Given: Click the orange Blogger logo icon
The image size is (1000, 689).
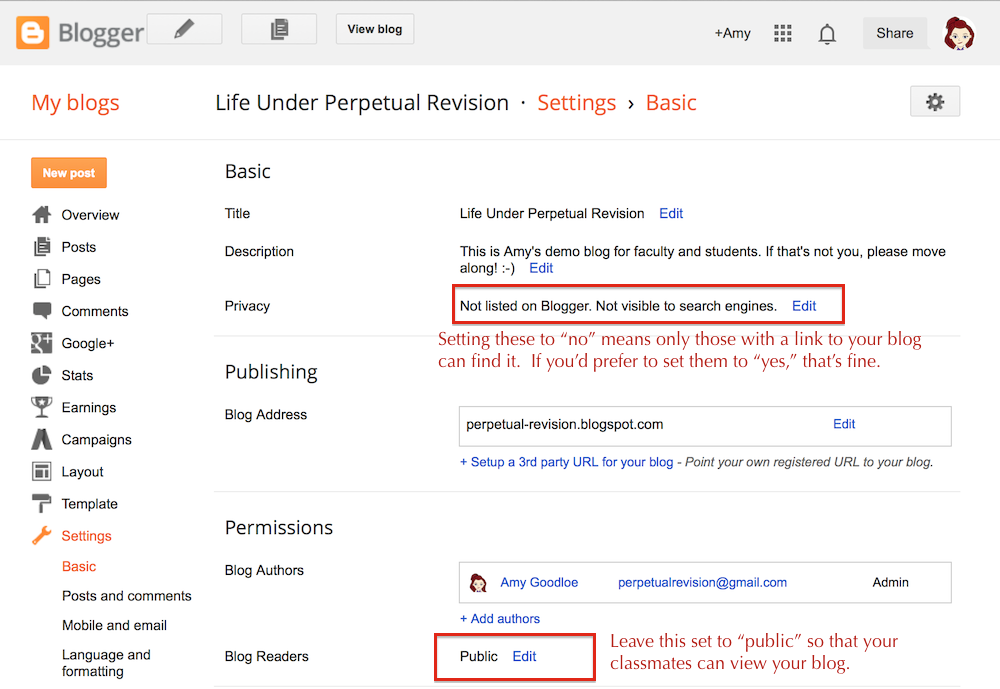Looking at the screenshot, I should (x=33, y=33).
